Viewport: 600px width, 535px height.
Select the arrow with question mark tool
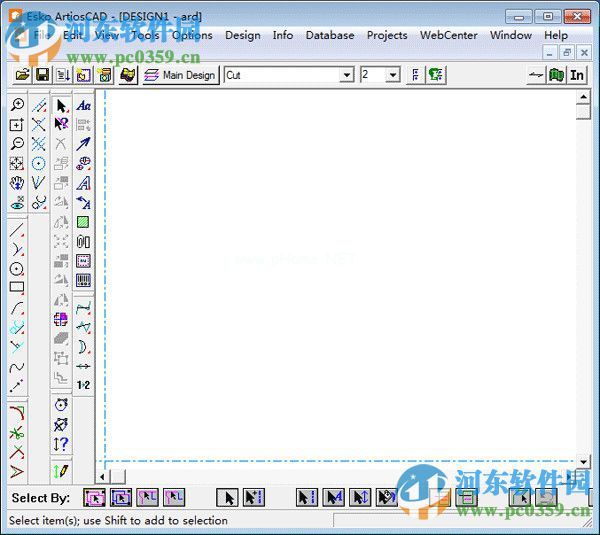pos(61,124)
